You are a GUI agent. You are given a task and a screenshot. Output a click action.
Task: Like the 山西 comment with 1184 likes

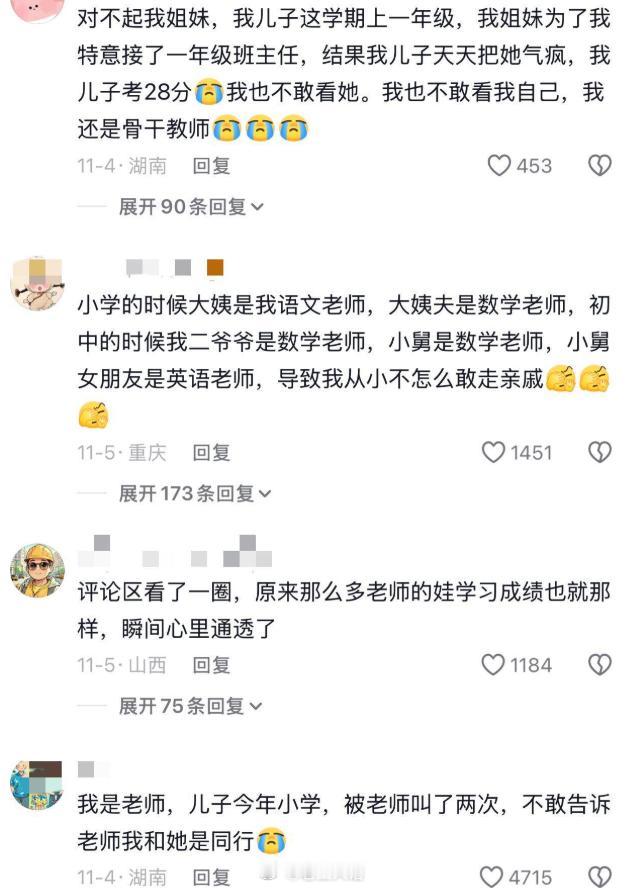[493, 664]
